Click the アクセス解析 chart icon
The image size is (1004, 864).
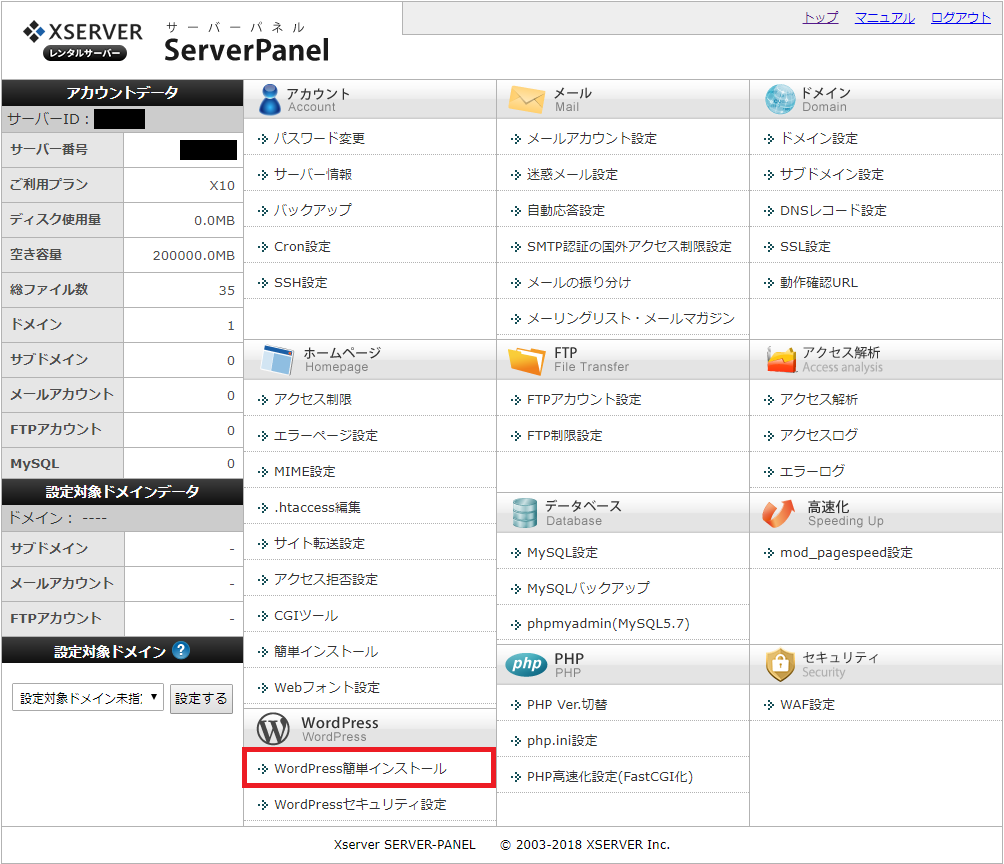pos(781,359)
